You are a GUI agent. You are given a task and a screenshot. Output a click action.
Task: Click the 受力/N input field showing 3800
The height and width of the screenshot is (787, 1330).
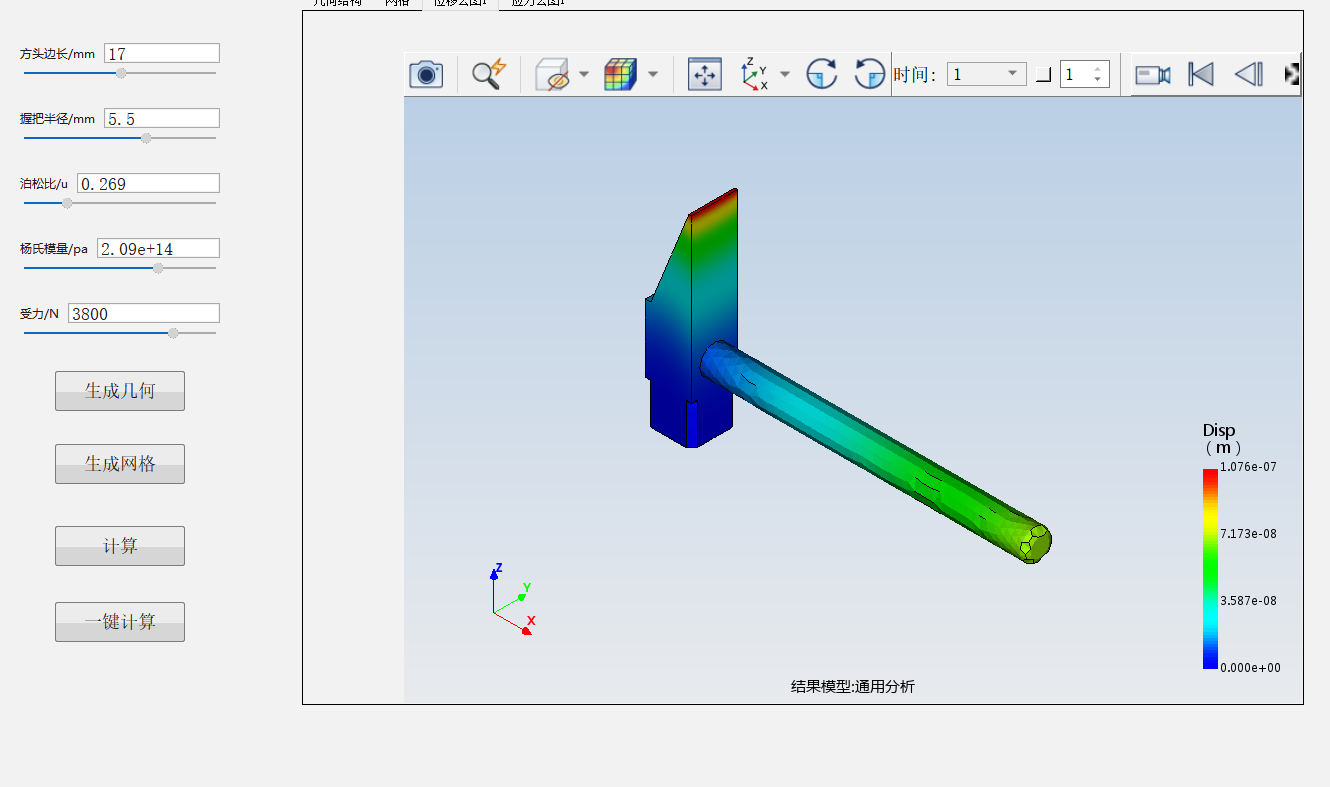(144, 313)
